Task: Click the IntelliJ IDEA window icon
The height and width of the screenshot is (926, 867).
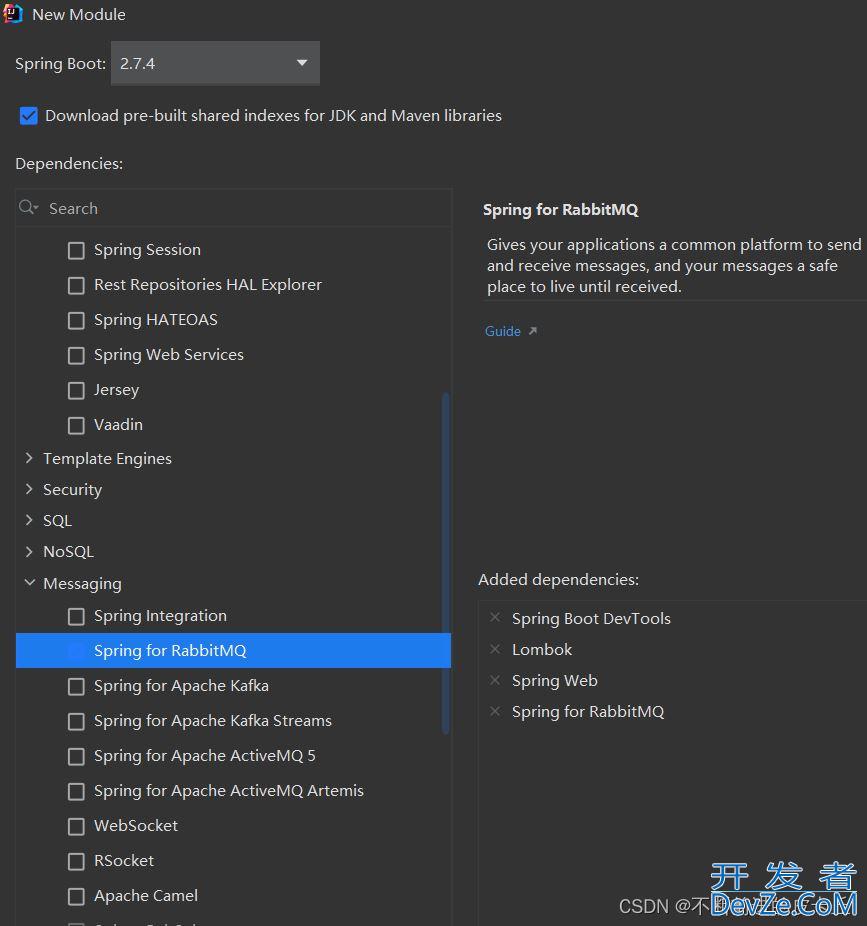Action: [x=13, y=13]
